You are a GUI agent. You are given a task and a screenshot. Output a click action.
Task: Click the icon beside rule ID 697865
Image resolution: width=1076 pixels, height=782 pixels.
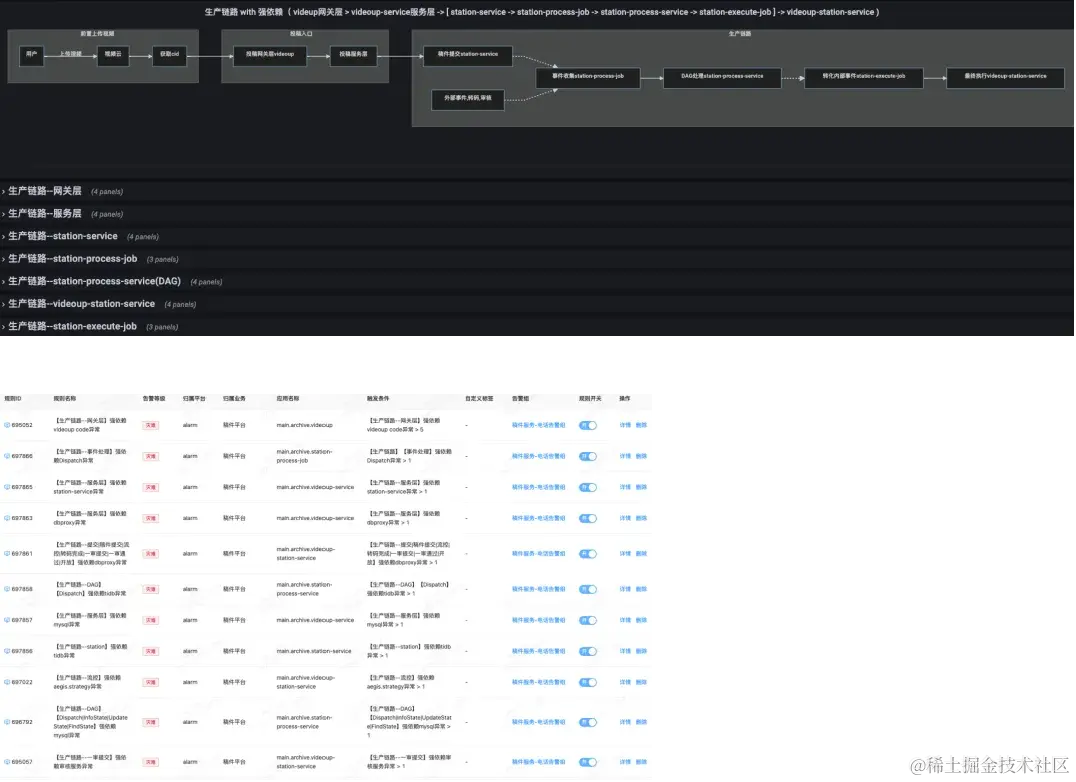tap(7, 487)
